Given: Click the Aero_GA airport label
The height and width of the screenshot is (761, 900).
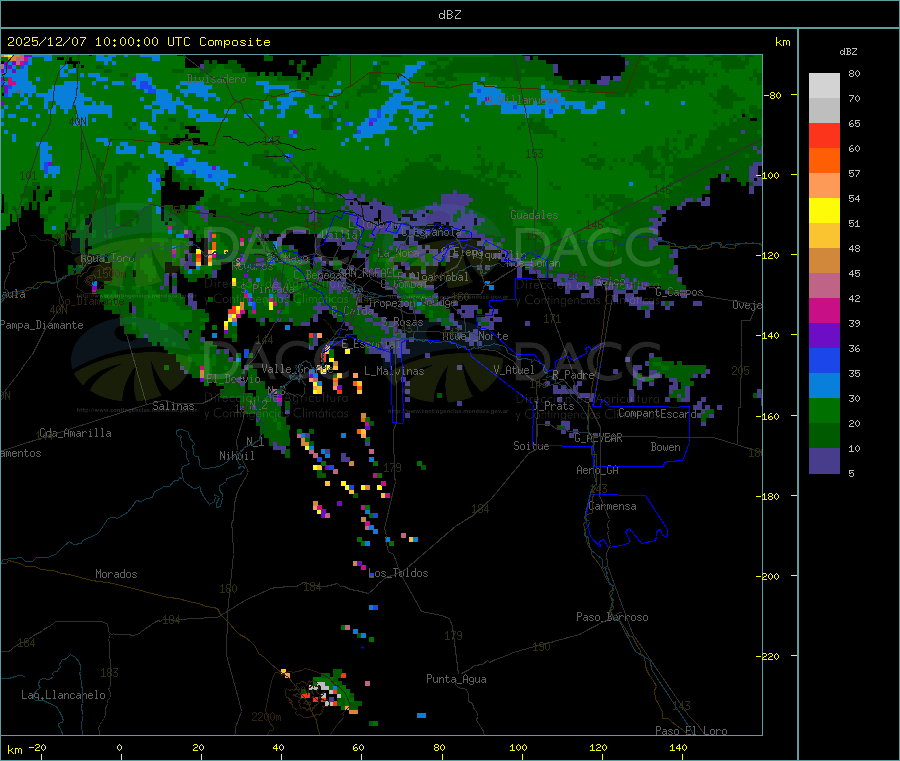Looking at the screenshot, I should point(598,470).
